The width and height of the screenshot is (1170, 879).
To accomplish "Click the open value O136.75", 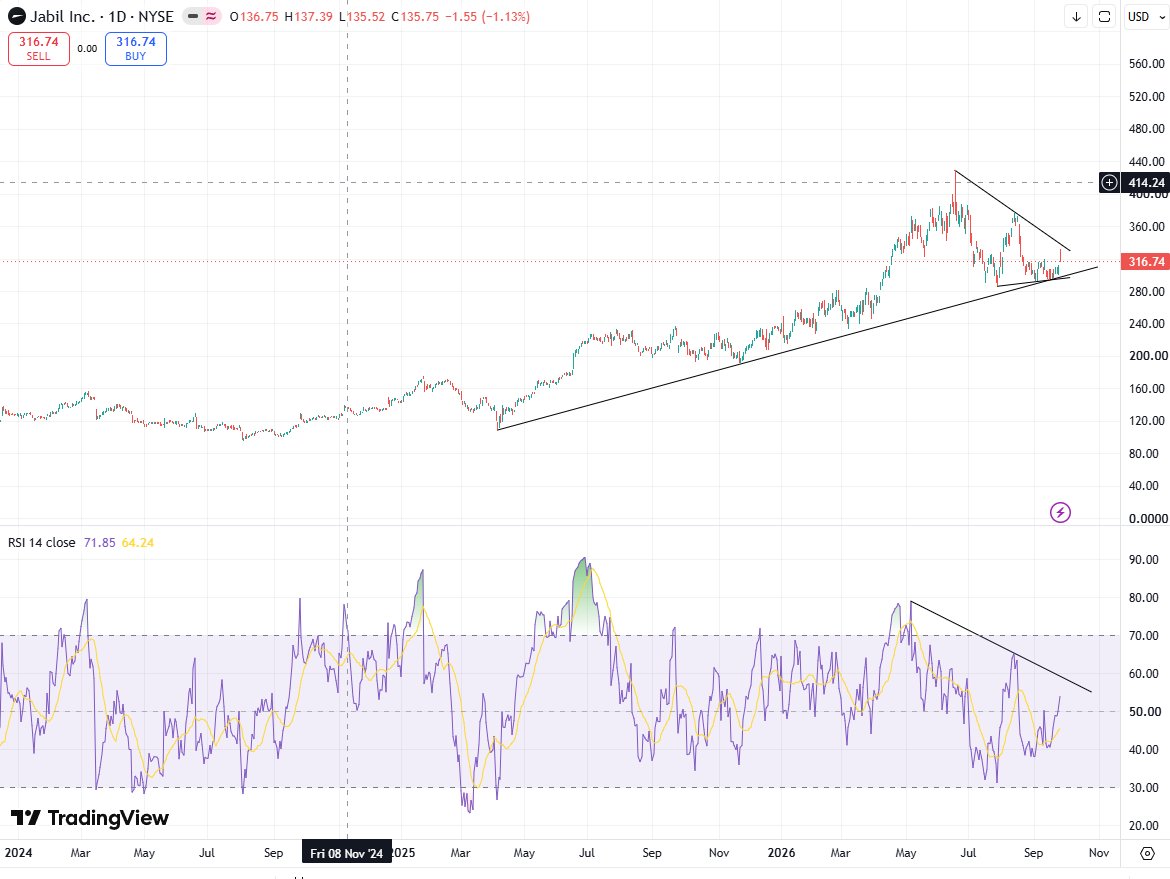I will 254,16.
